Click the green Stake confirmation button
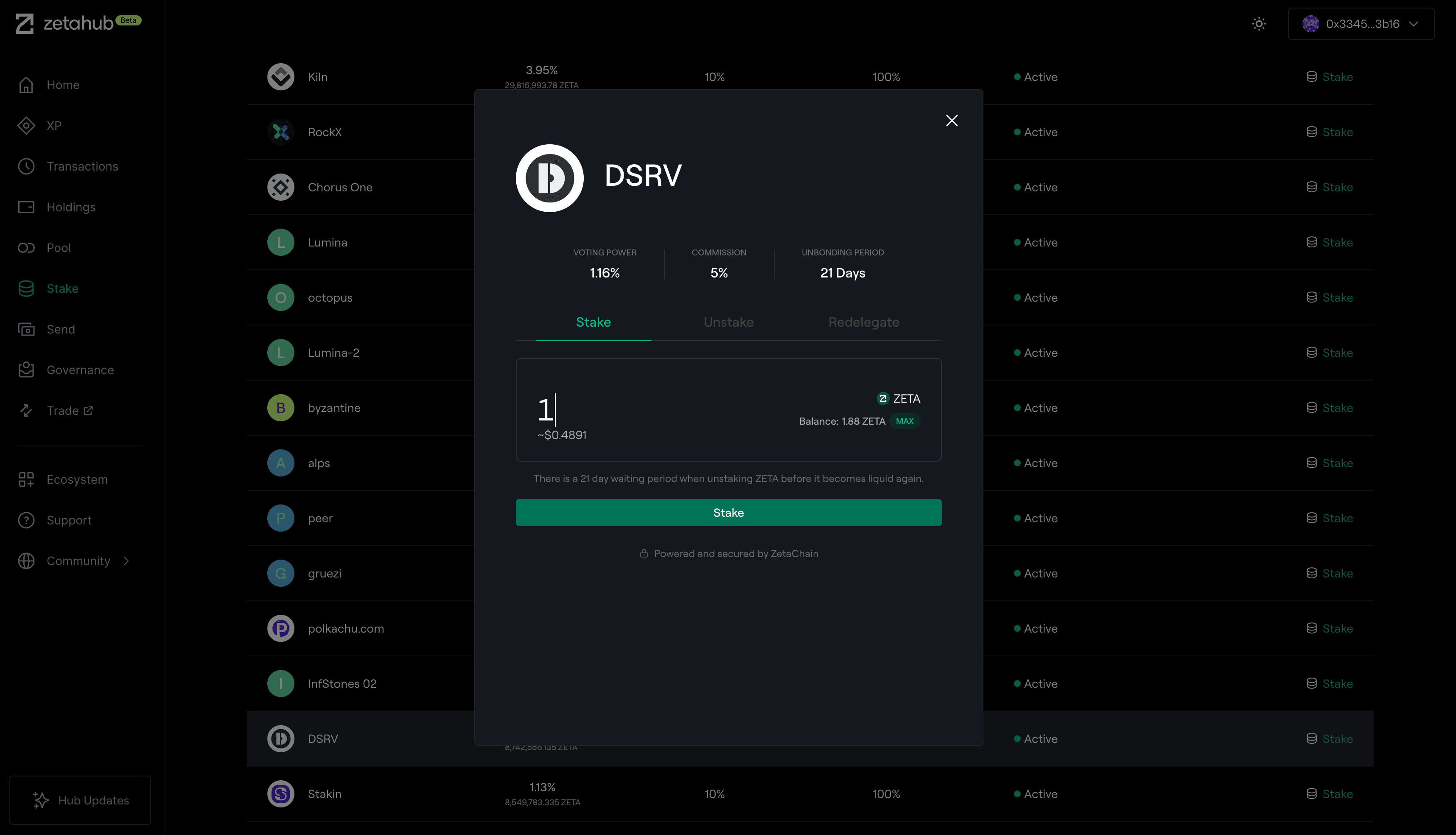 [728, 513]
